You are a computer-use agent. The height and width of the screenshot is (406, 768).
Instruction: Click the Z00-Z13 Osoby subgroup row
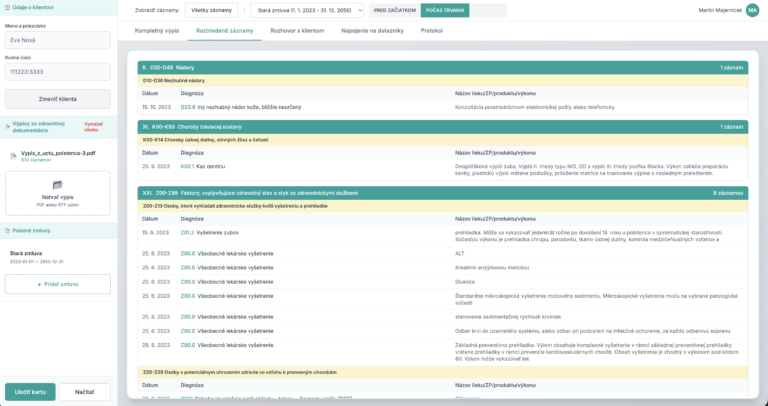click(x=442, y=206)
